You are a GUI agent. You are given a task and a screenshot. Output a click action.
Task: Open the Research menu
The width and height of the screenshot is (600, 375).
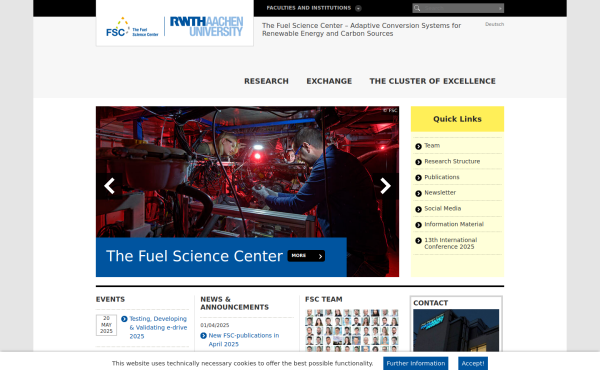point(266,81)
